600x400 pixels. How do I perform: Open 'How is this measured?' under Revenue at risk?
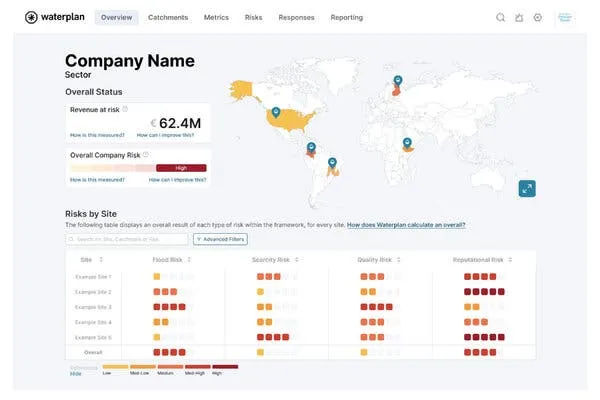(97, 135)
